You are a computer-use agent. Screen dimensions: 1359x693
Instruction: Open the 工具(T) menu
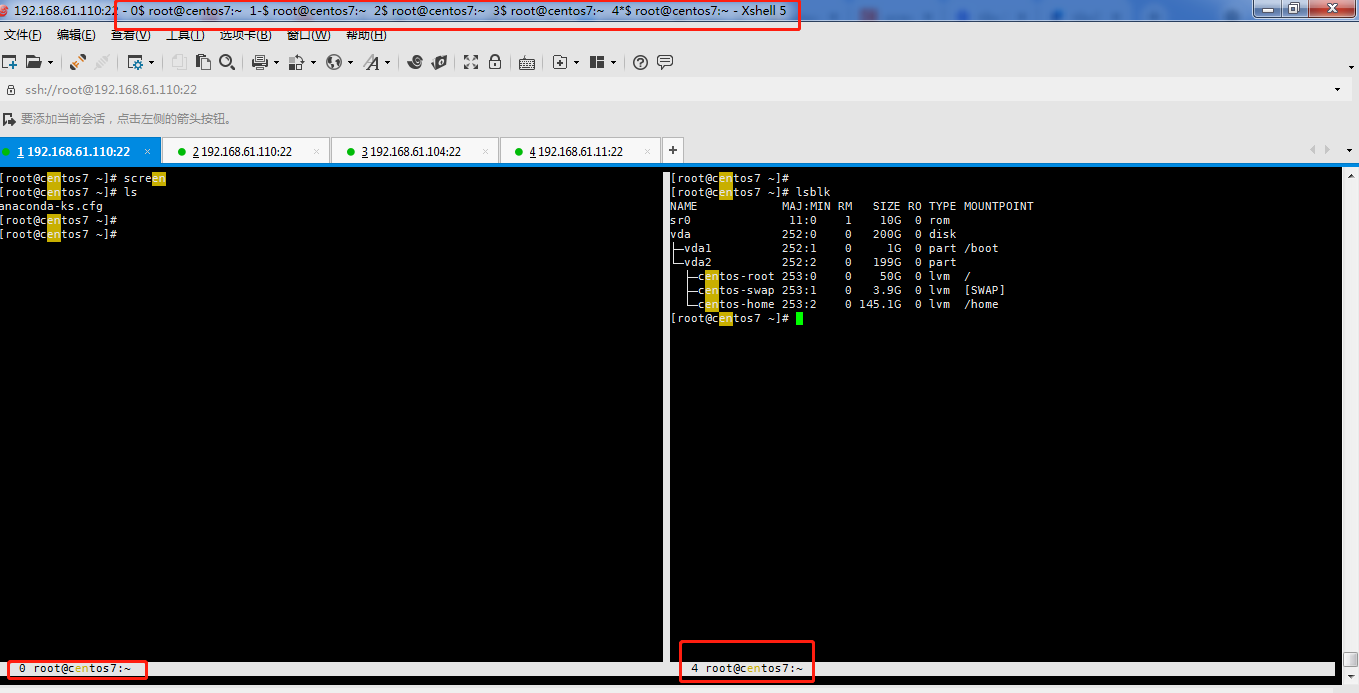(185, 35)
